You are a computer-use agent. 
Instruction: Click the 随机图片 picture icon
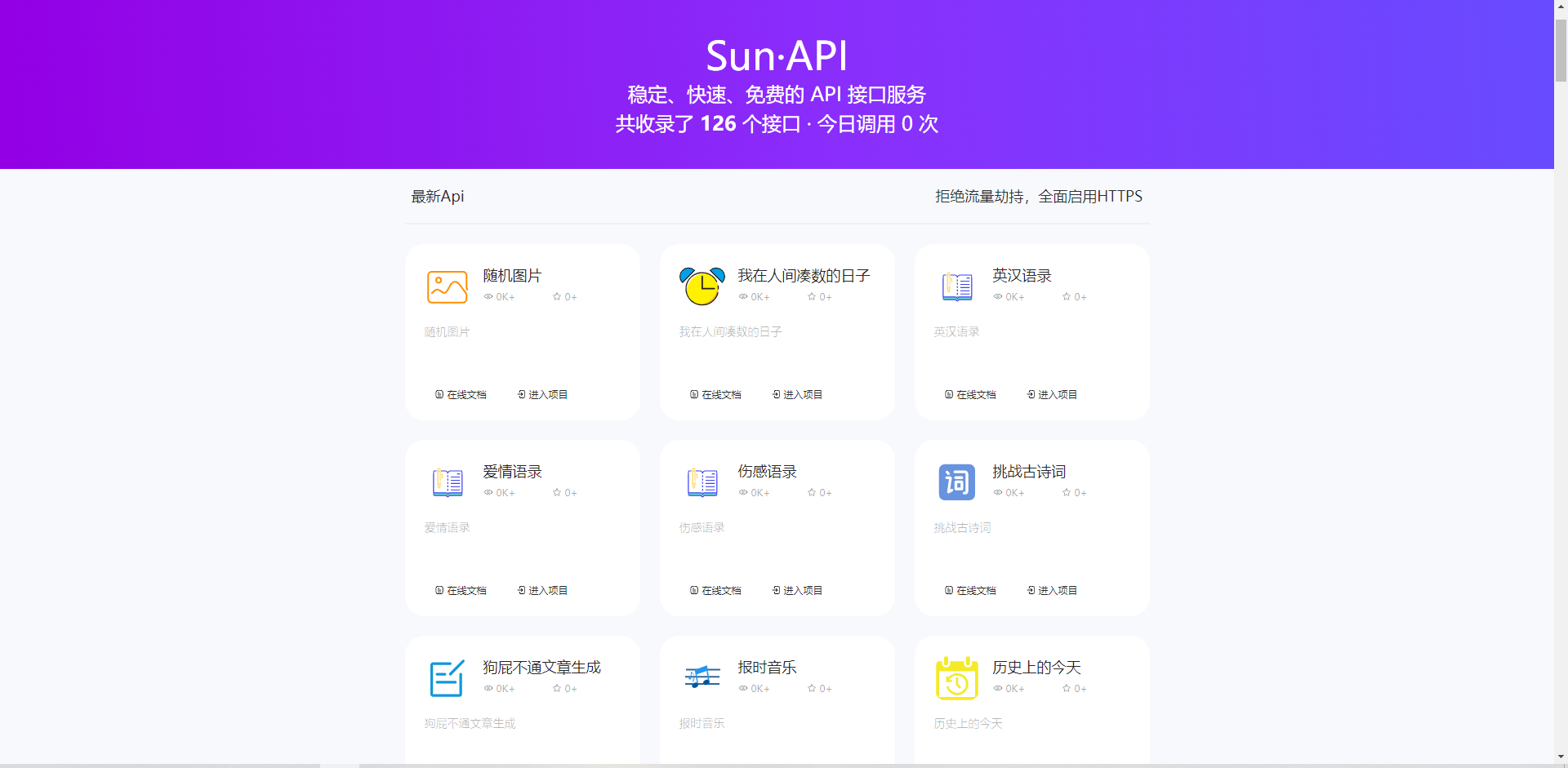click(x=447, y=287)
